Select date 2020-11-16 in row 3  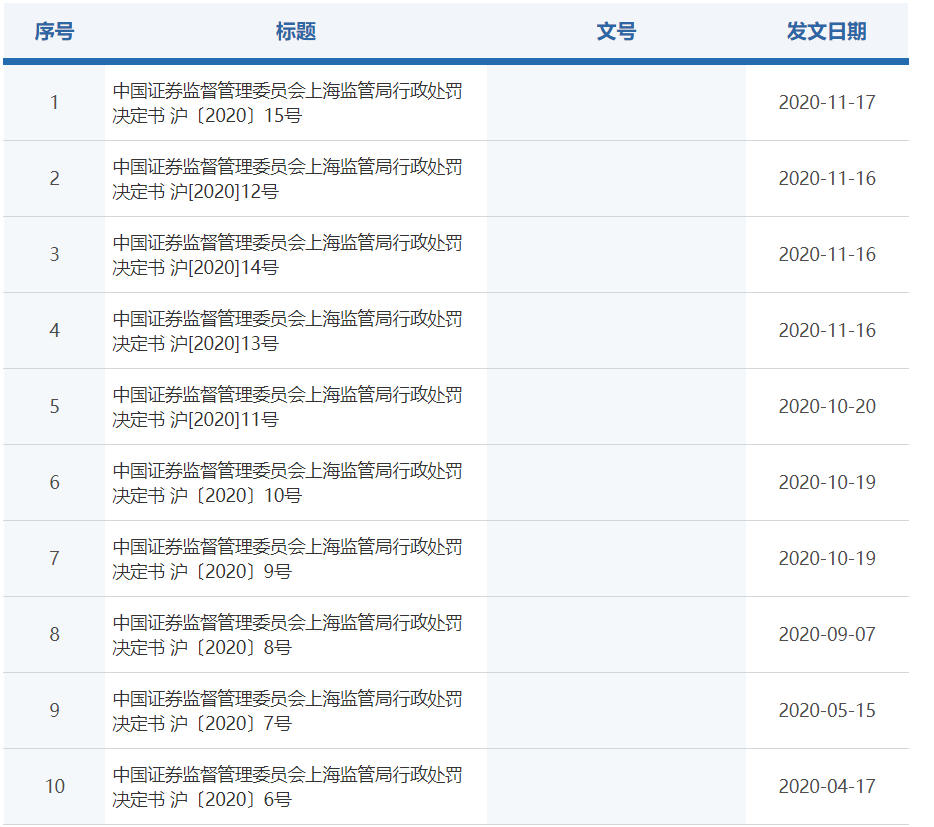click(827, 254)
